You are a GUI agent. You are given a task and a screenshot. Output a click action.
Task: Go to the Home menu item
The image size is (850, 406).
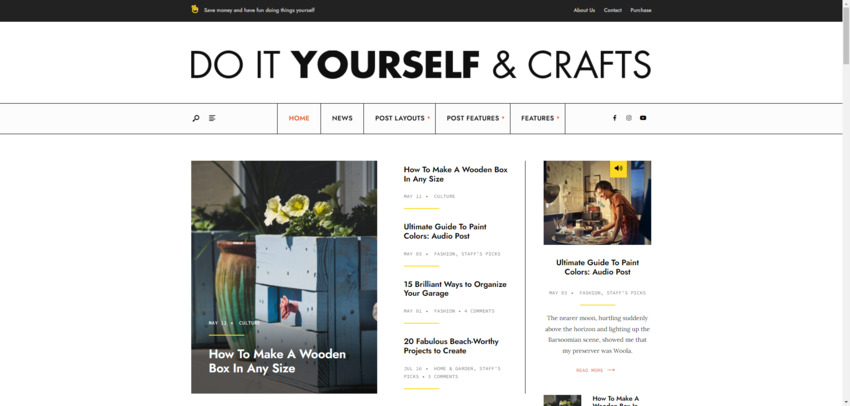click(x=299, y=118)
